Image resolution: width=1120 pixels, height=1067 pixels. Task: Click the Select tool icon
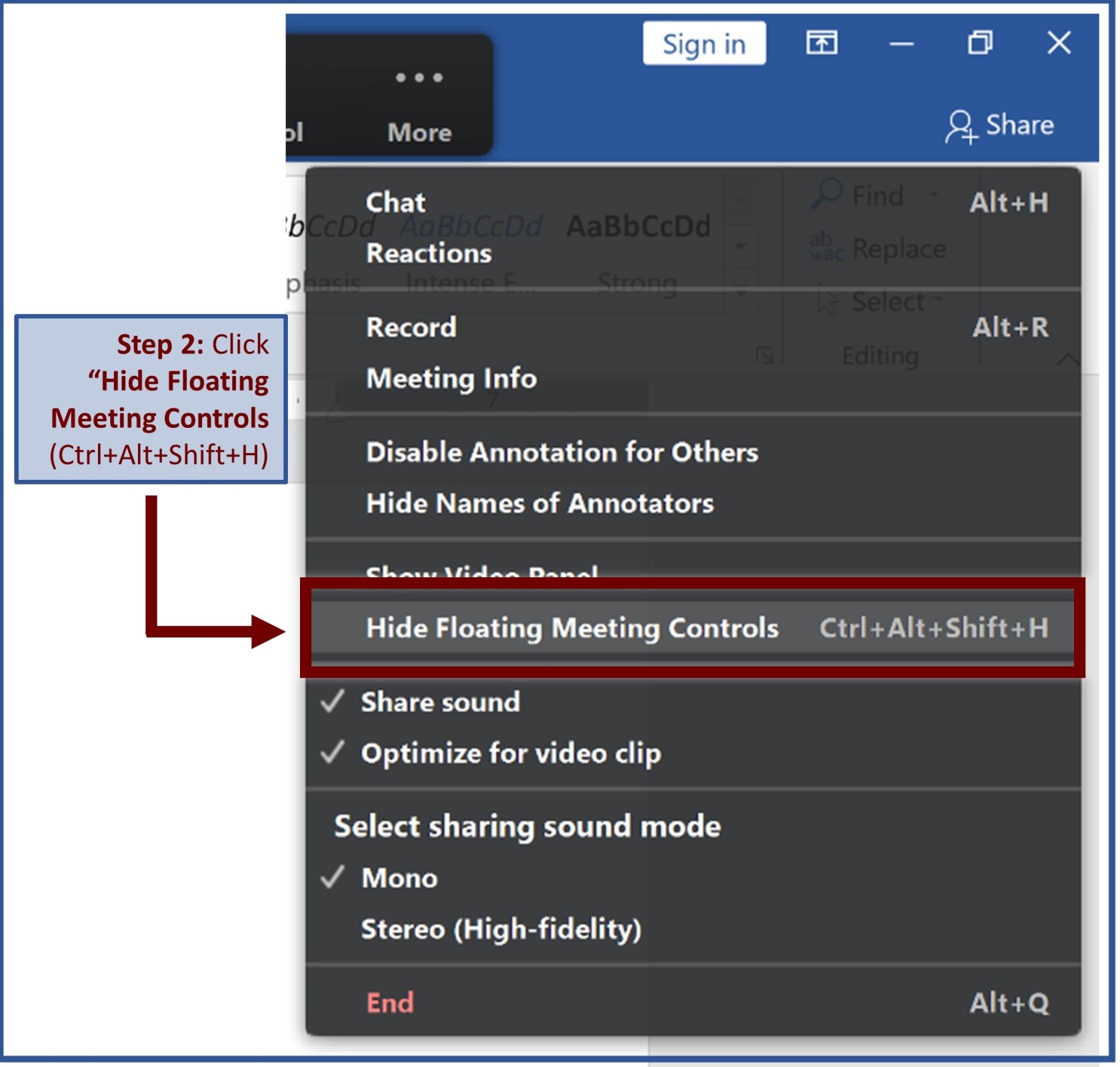827,301
